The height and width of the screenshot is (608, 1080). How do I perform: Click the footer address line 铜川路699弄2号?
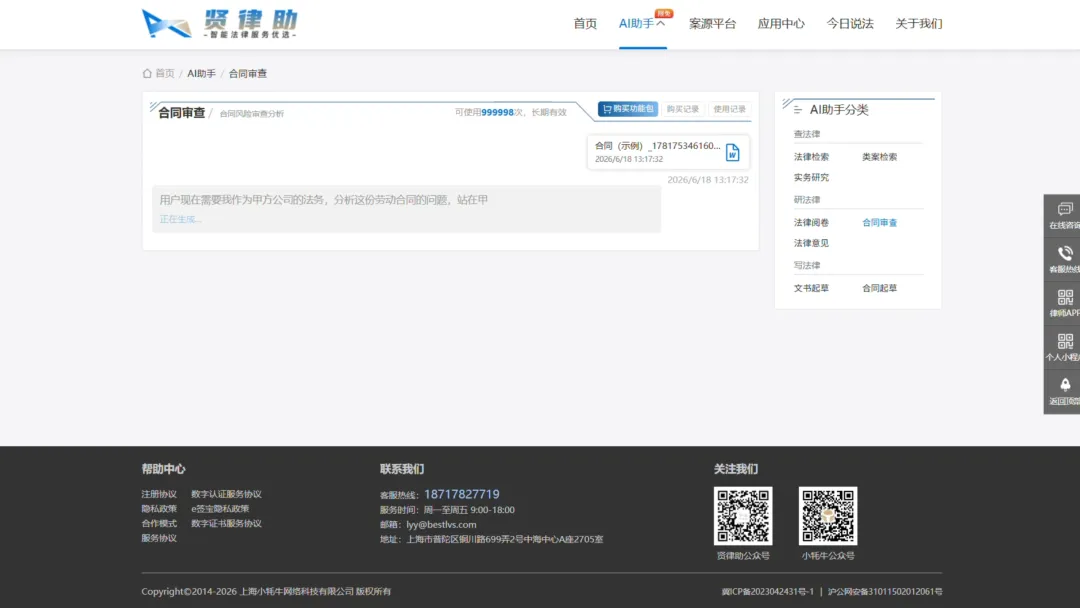pos(491,539)
